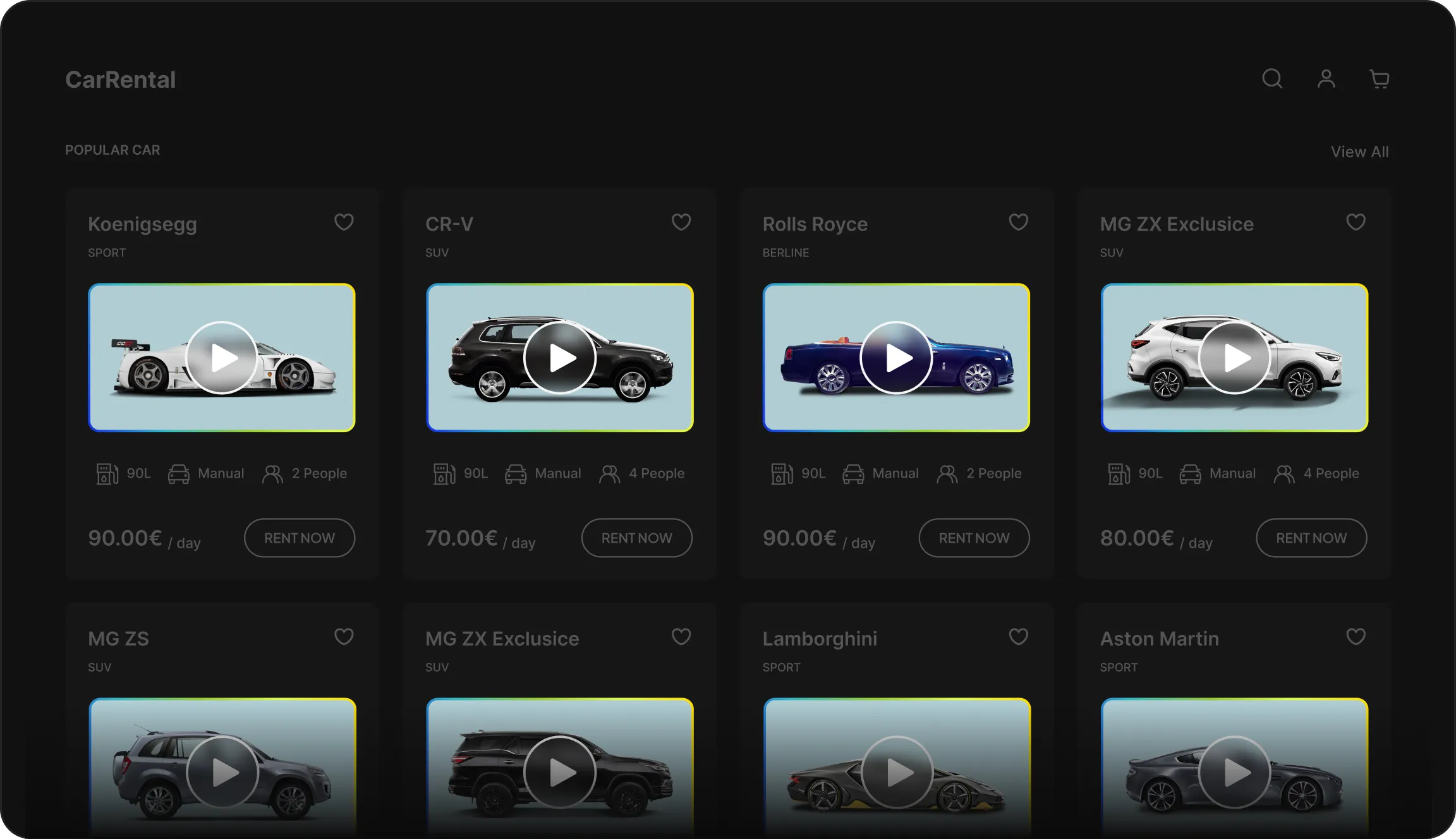Play the Aston Martin video
The image size is (1456, 839).
point(1235,772)
